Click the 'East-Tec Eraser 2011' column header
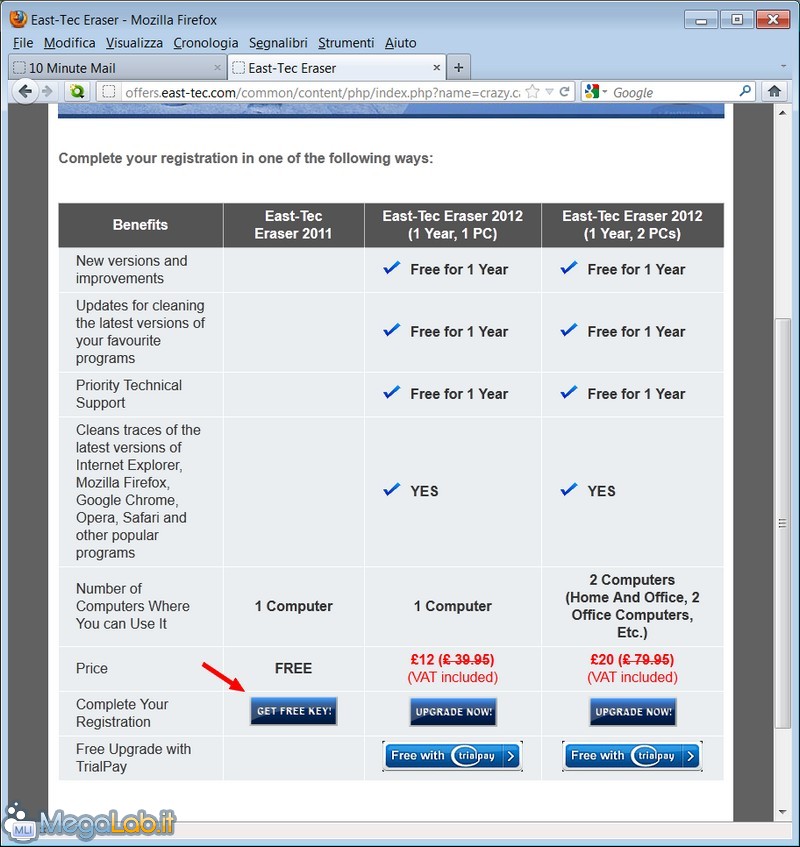The height and width of the screenshot is (847, 800). [x=293, y=225]
